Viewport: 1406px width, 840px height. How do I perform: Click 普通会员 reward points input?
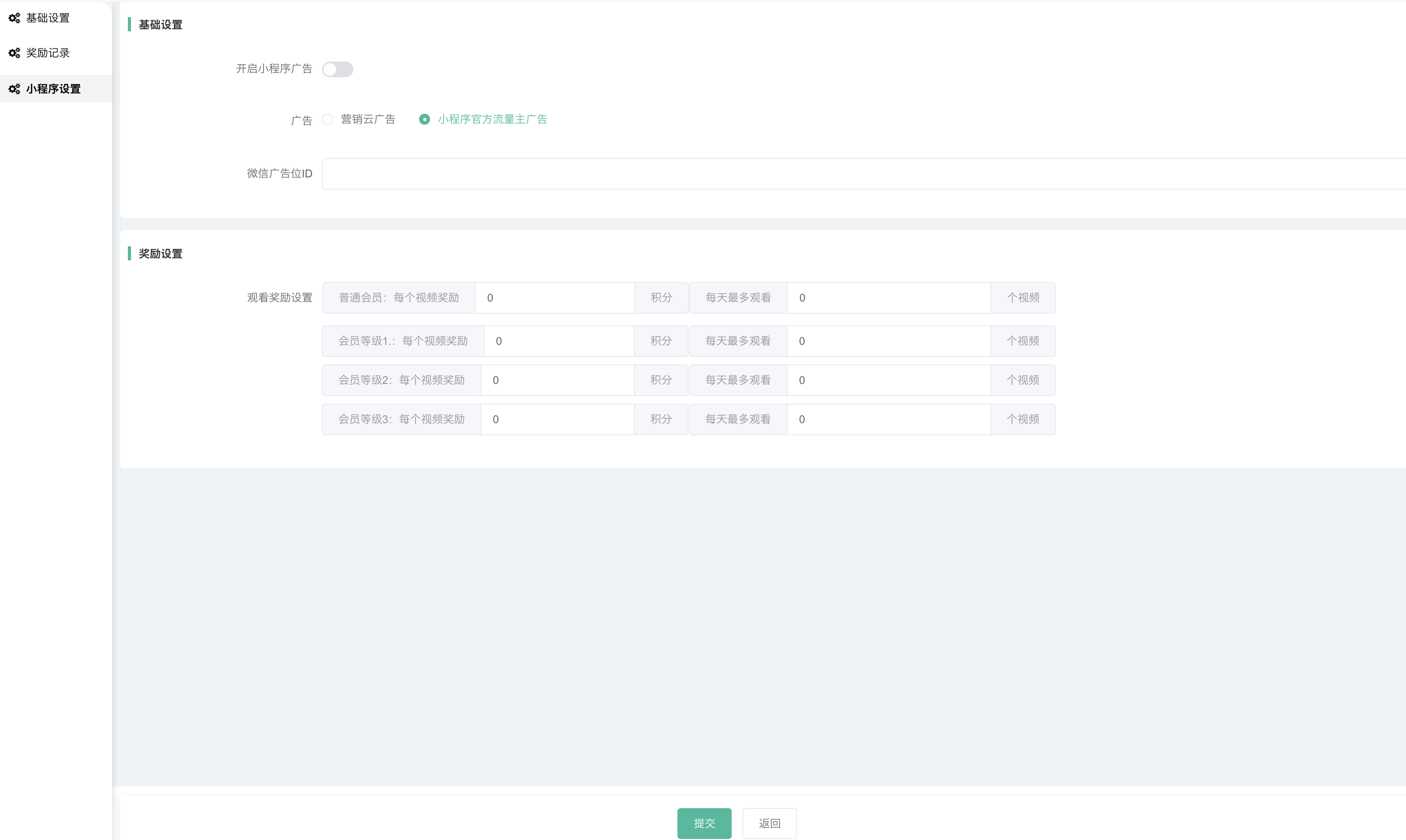click(x=554, y=298)
